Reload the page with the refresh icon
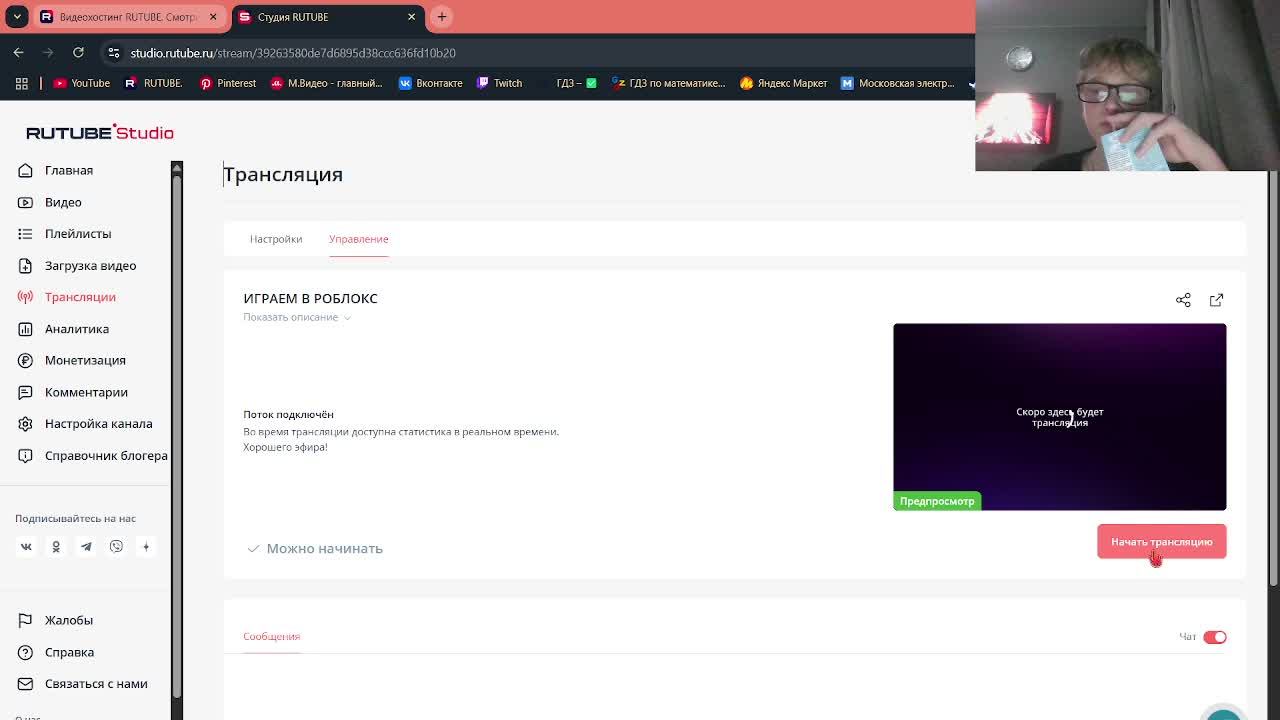This screenshot has height=720, width=1280. pos(78,52)
